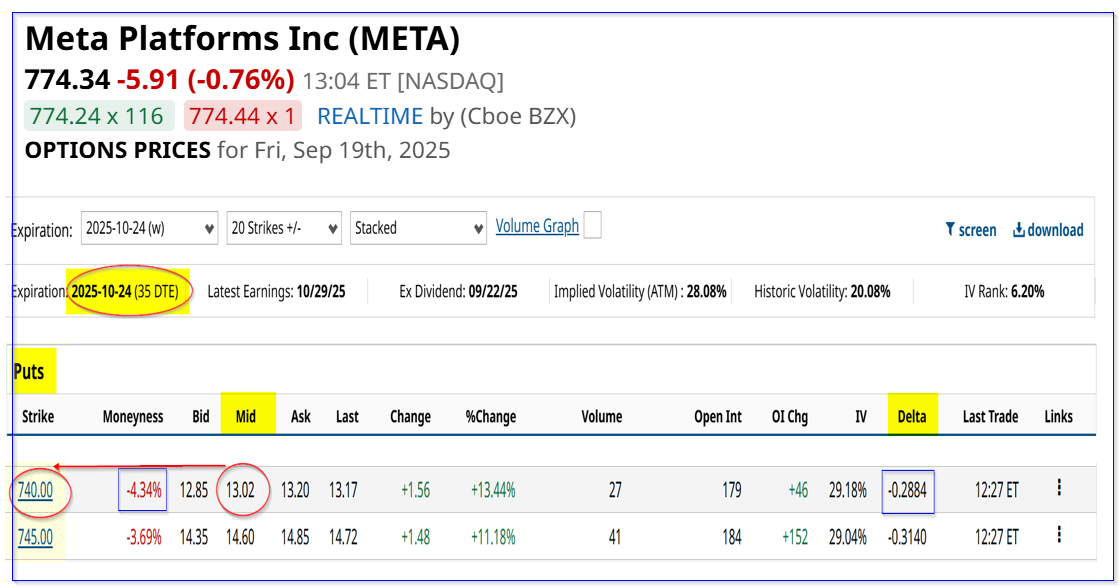Click the Links column header
The height and width of the screenshot is (586, 1119).
tap(1058, 417)
